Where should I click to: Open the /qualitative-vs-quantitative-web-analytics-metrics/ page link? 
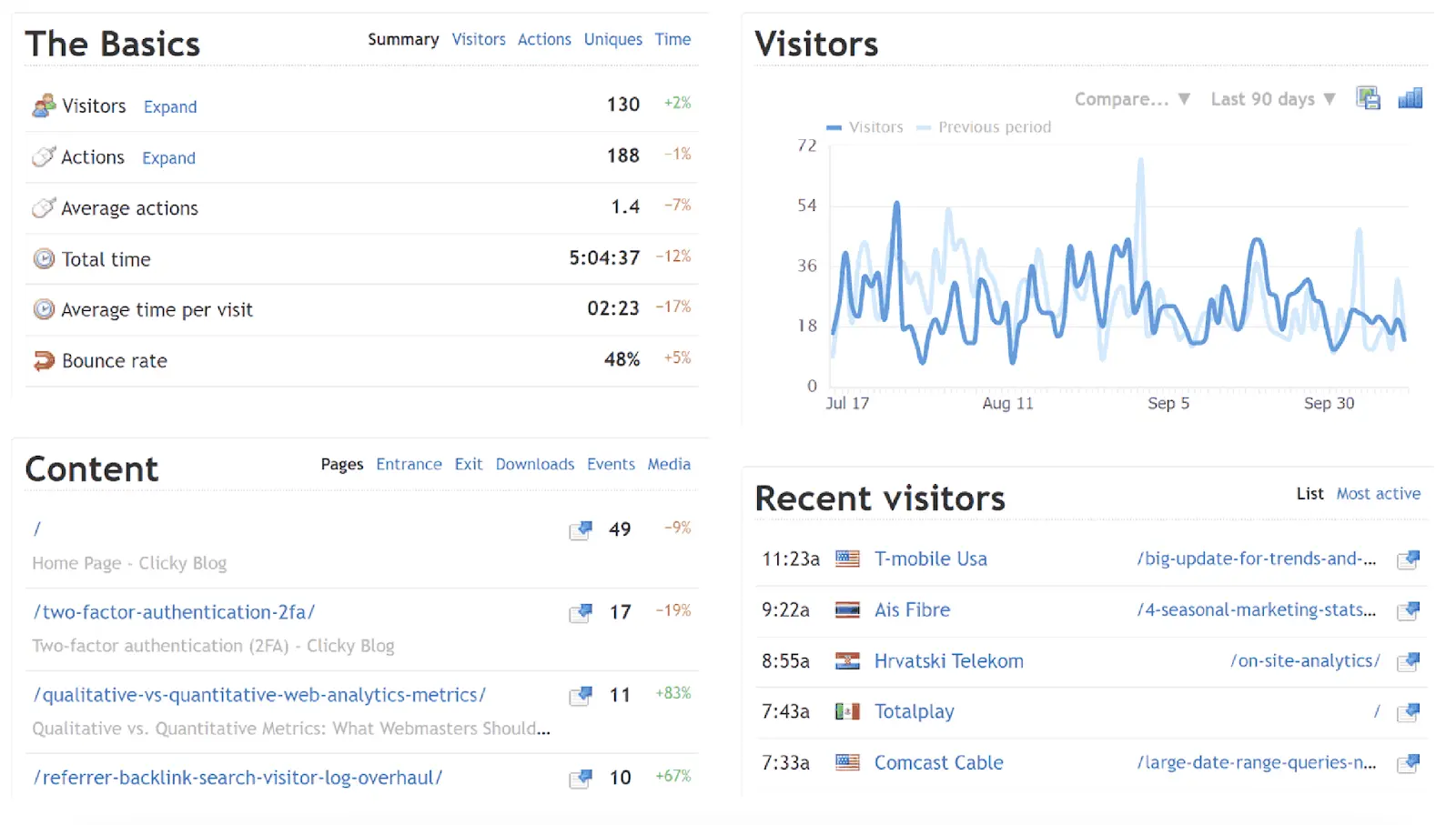tap(259, 695)
